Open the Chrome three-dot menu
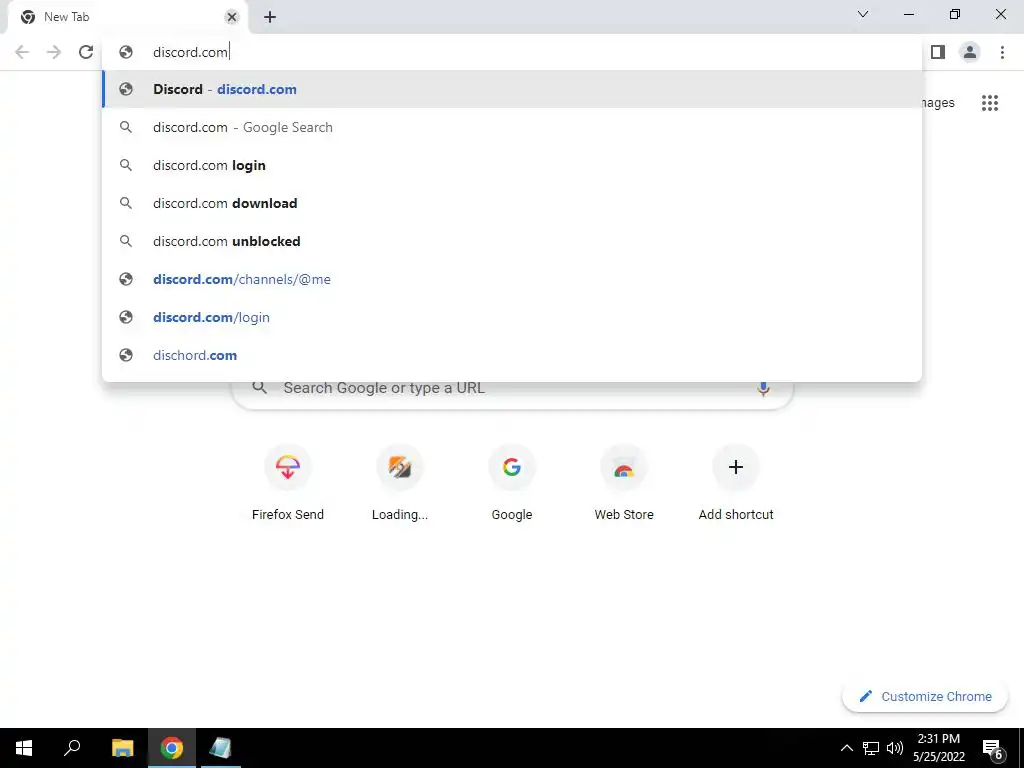The image size is (1024, 768). pyautogui.click(x=1002, y=52)
